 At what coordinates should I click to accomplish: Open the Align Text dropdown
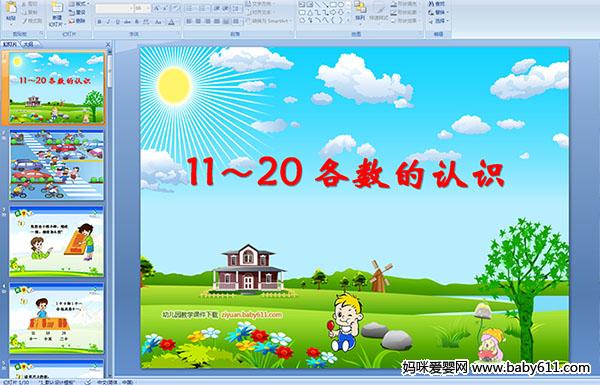[260, 12]
